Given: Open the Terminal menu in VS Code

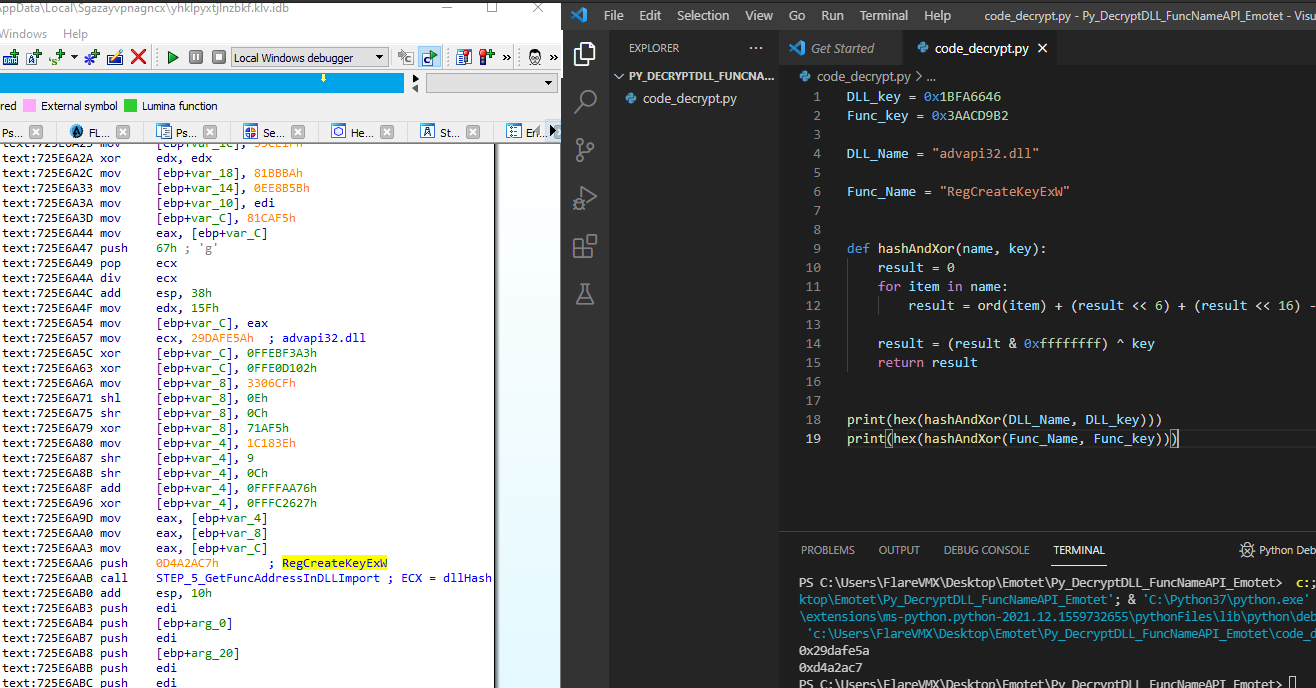Looking at the screenshot, I should tap(884, 15).
